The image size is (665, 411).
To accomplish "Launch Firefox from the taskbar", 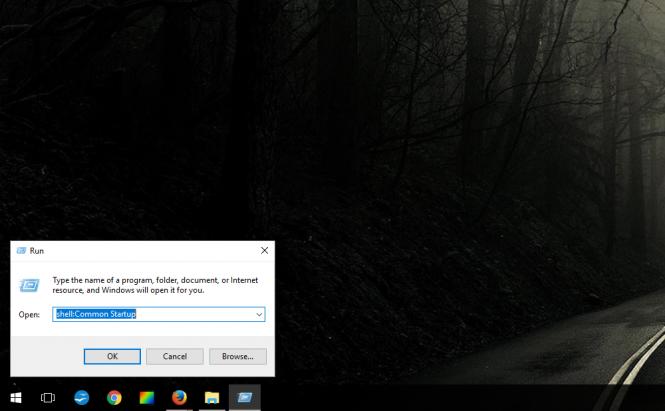I will point(179,398).
